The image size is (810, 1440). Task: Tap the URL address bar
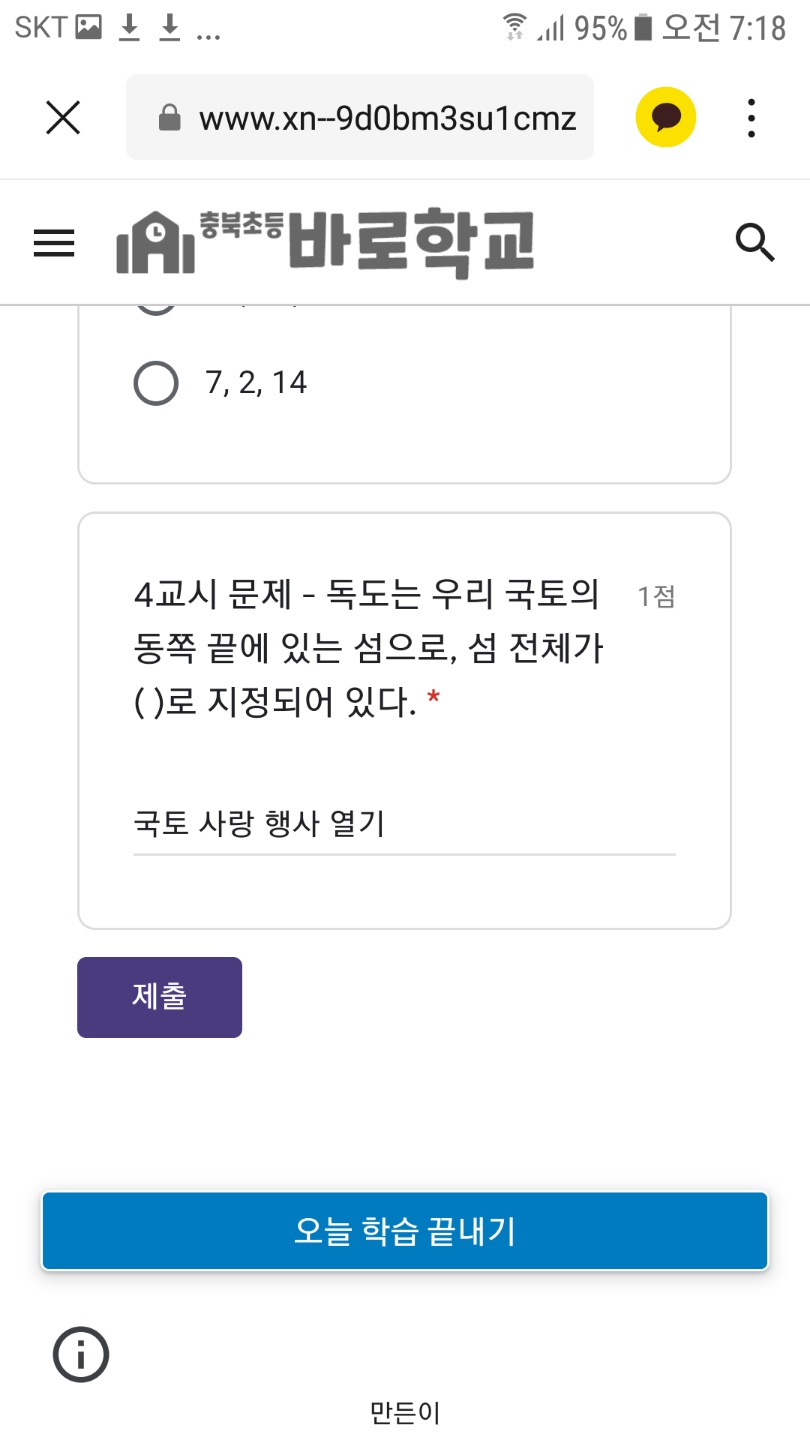[360, 118]
